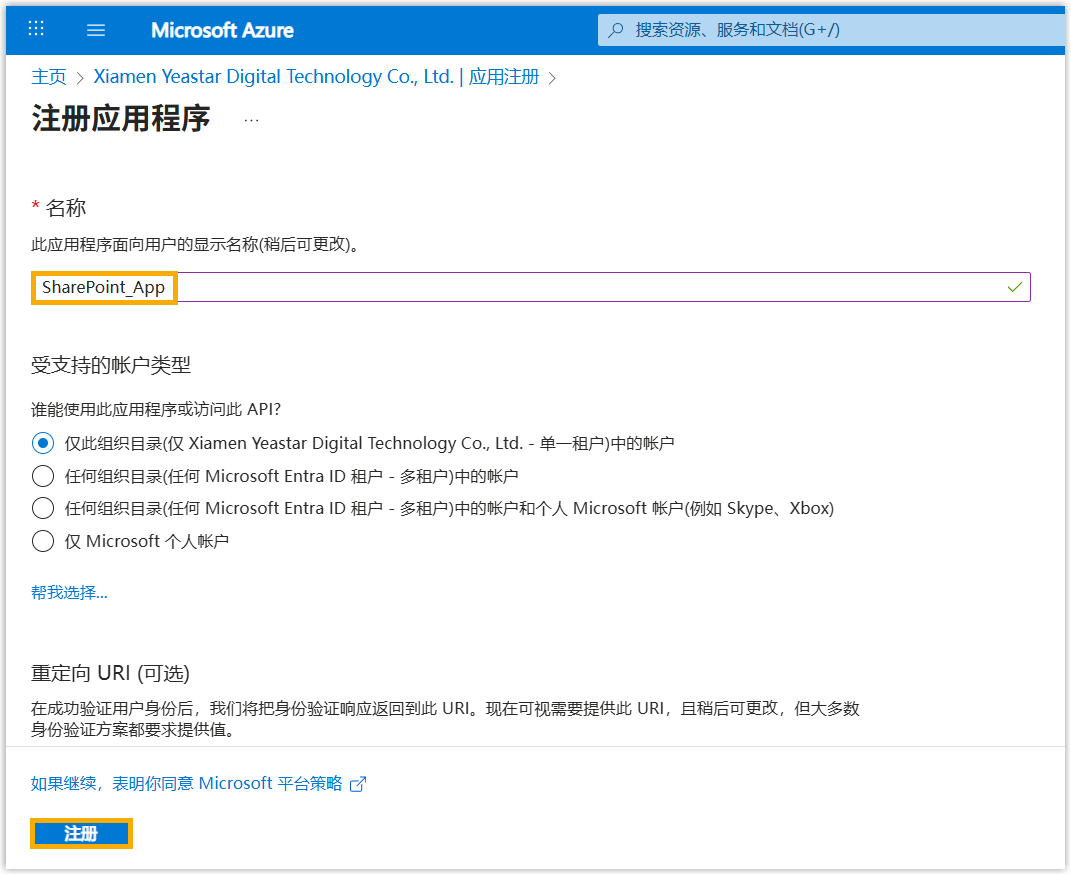
Task: Open the 帮我选择 help link
Action: point(69,593)
